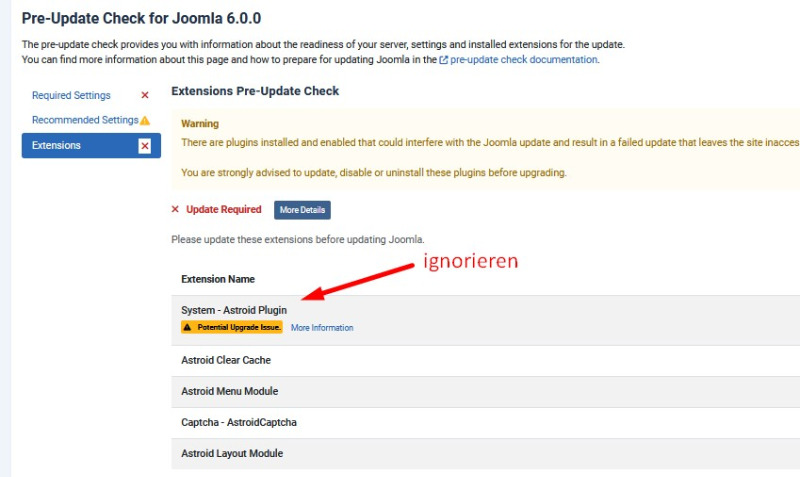
Task: Select the Astroid Layout Module row
Action: point(232,453)
